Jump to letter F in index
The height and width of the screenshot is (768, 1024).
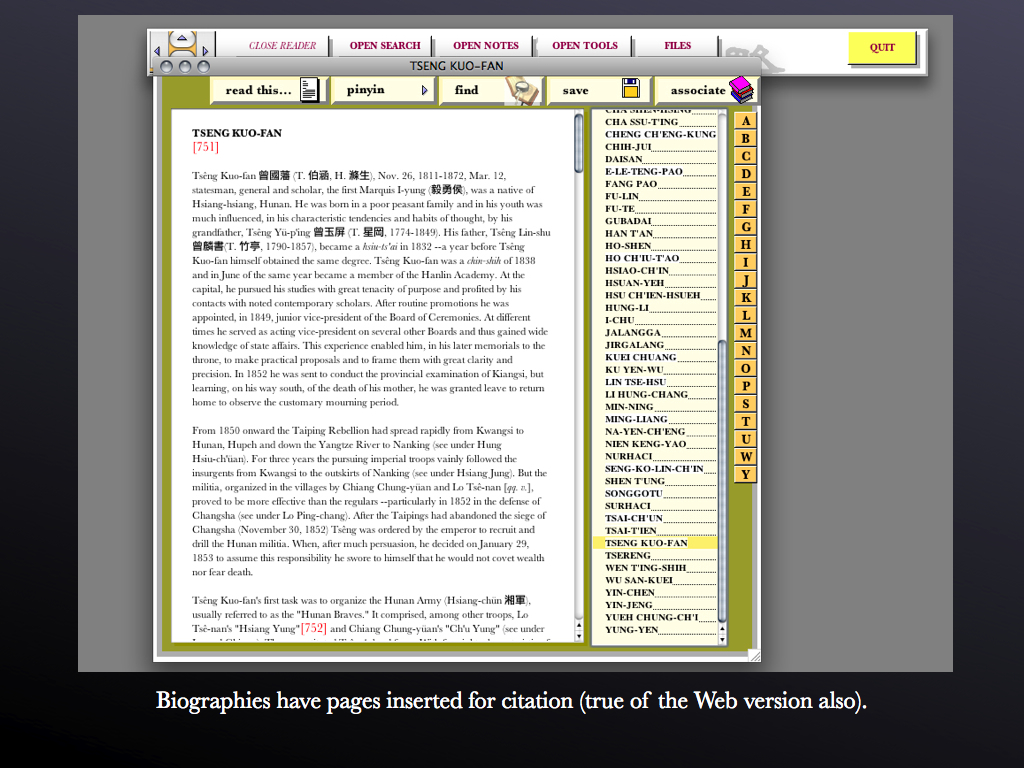coord(745,209)
